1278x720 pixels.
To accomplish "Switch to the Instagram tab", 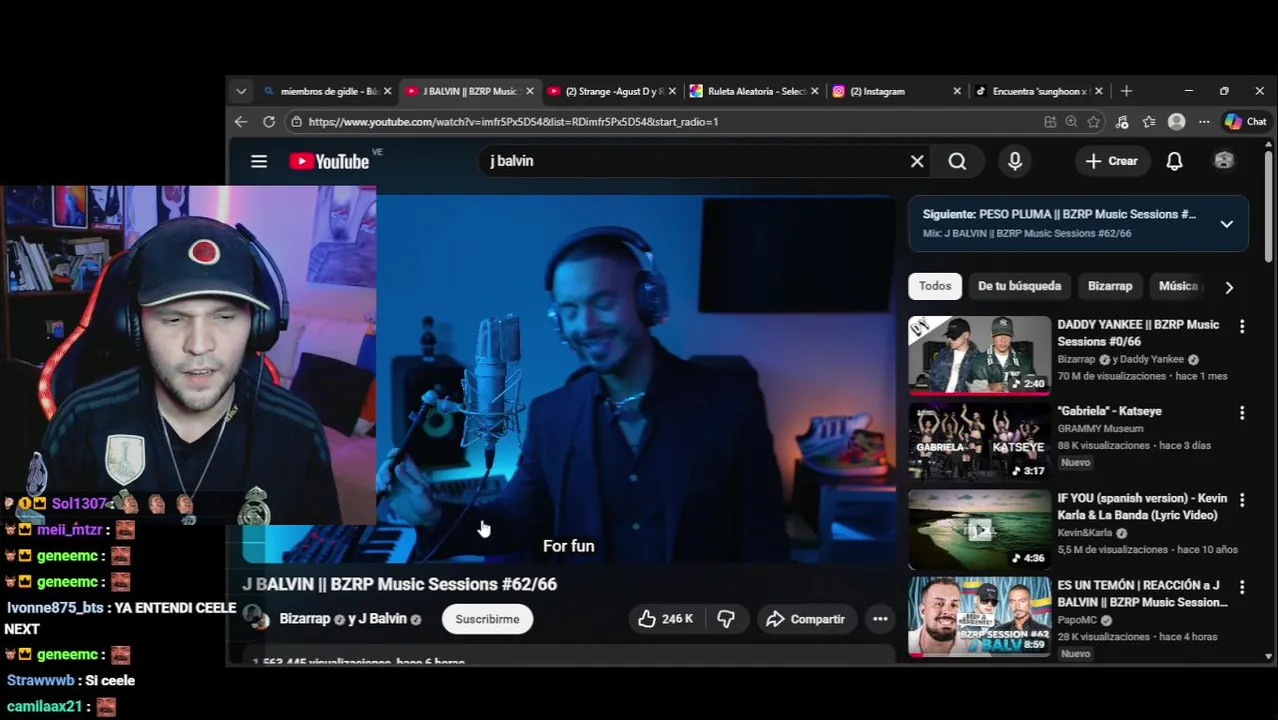I will click(894, 91).
